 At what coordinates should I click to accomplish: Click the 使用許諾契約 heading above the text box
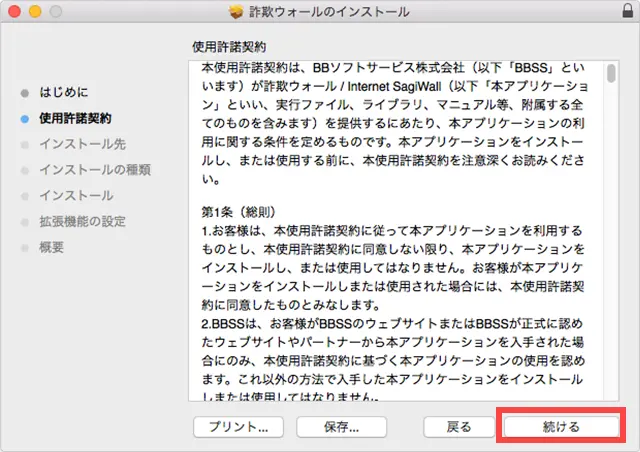point(229,47)
